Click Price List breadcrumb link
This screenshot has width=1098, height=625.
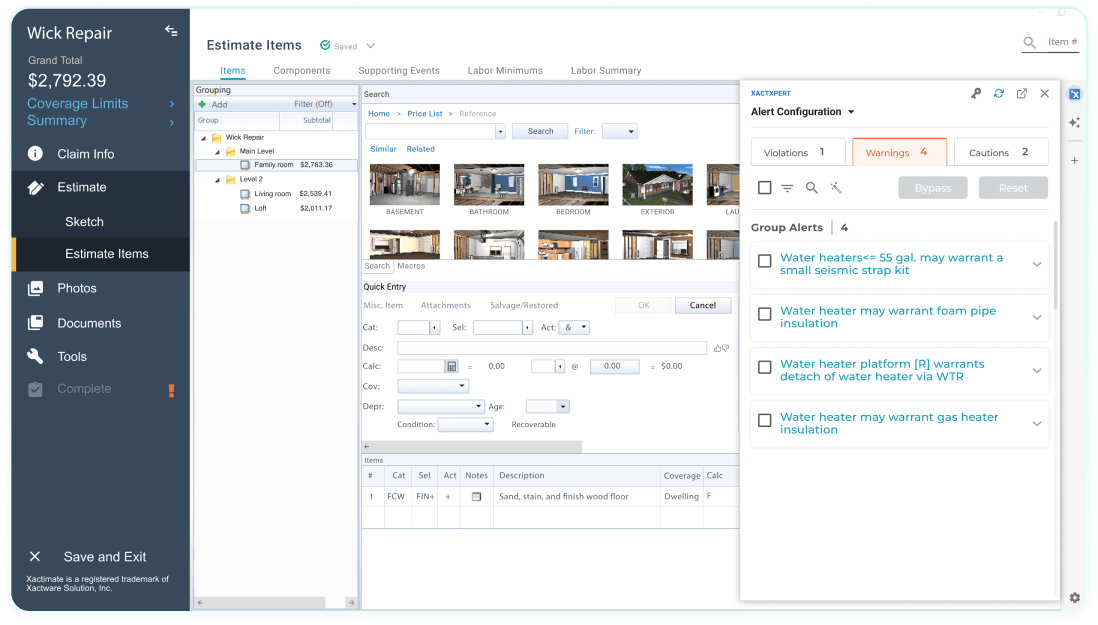(x=425, y=114)
